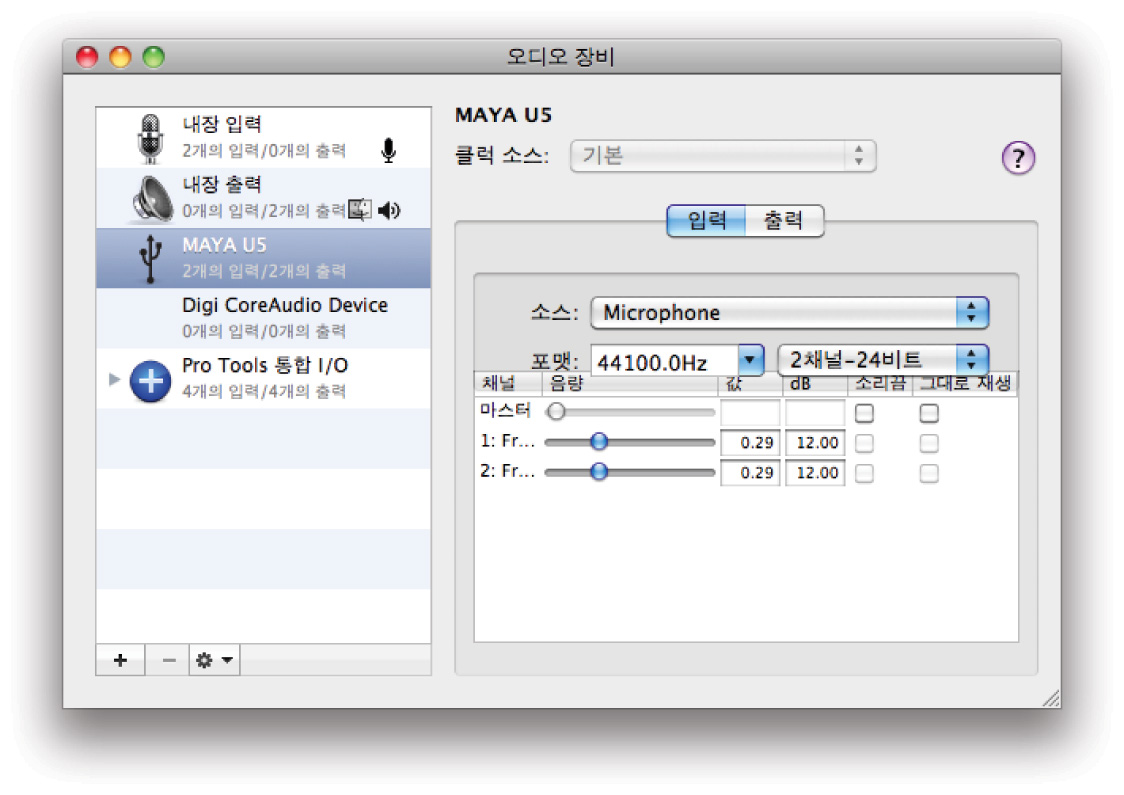Click the 그대로 재생 column header
This screenshot has height=795, width=1124.
point(965,384)
